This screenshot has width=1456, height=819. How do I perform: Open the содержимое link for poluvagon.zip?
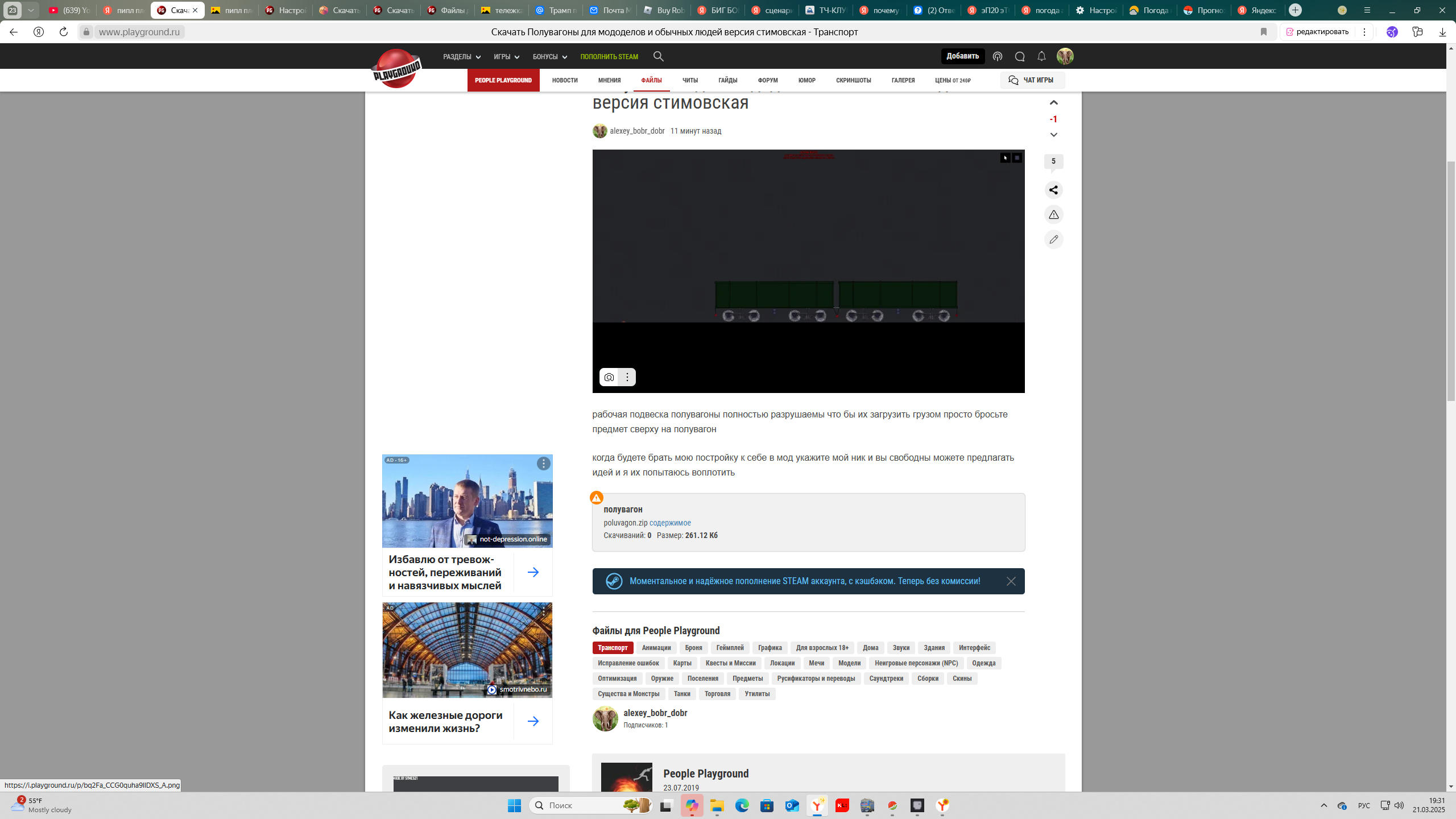click(x=670, y=523)
